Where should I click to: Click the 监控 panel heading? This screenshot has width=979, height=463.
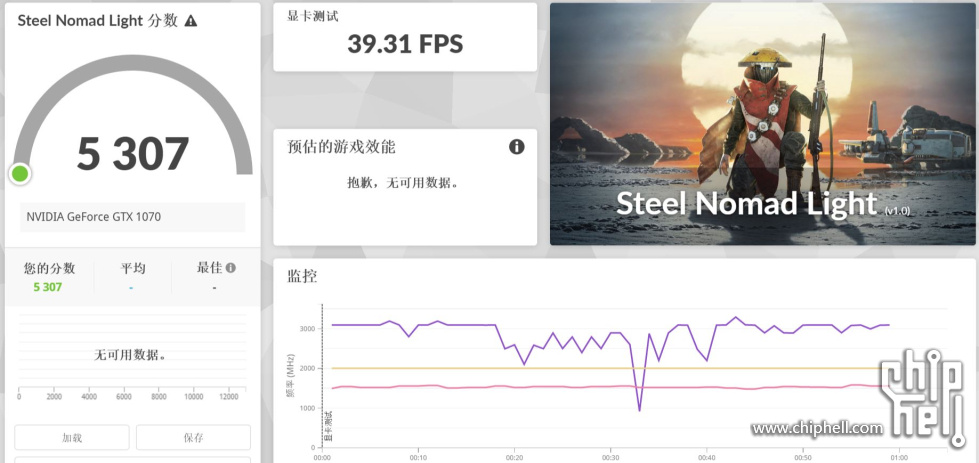[x=302, y=276]
